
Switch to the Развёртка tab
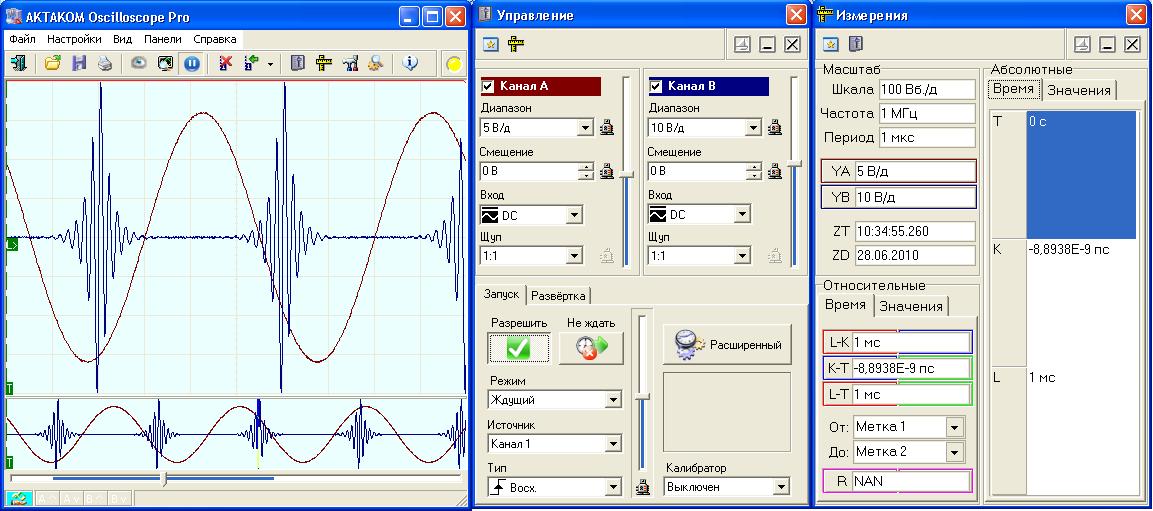point(559,295)
